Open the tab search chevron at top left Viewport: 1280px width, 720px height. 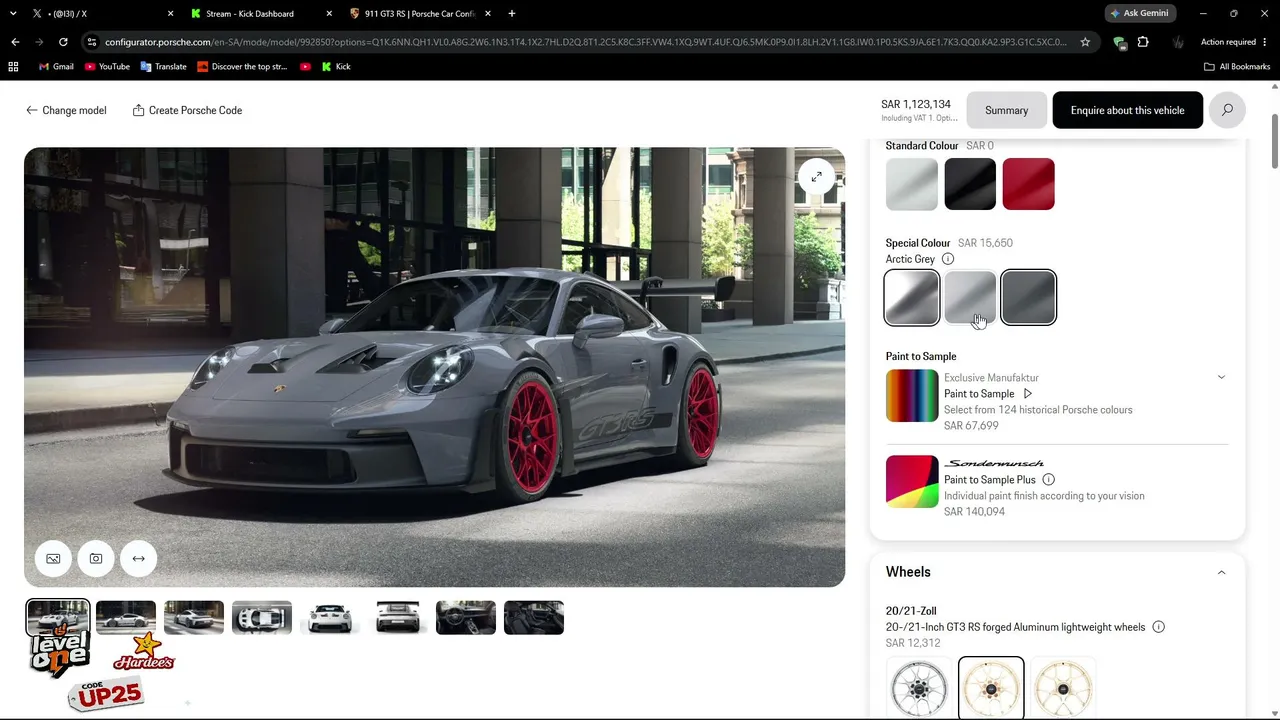[x=13, y=14]
